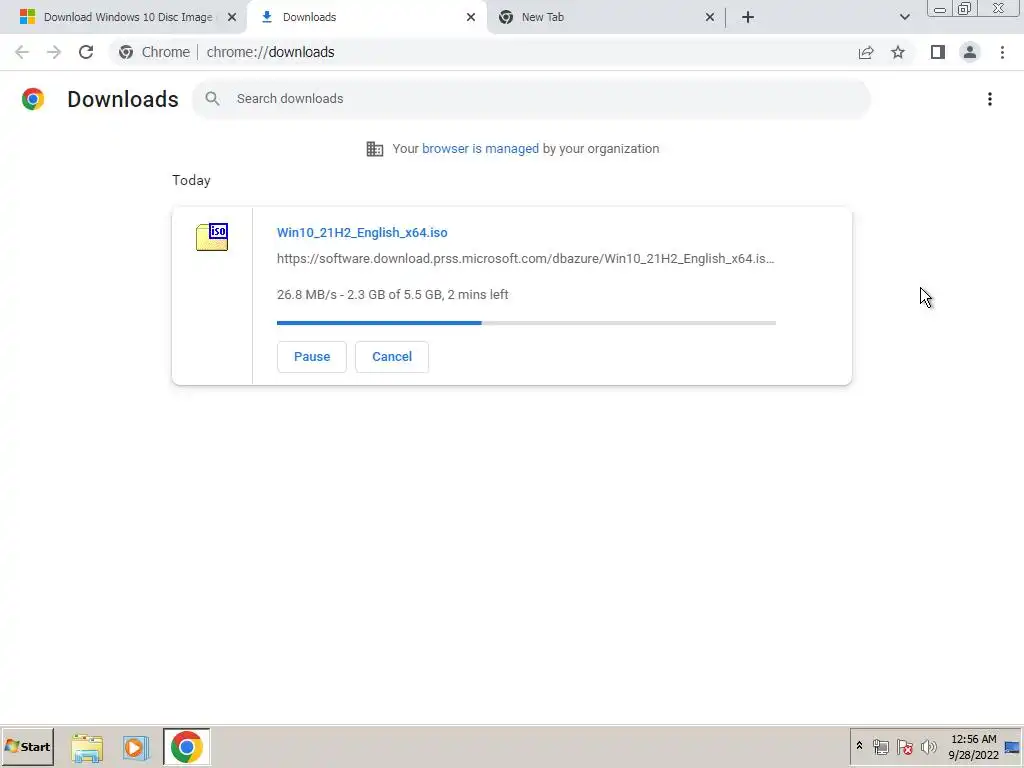Open the volume speaker tray icon
This screenshot has width=1024, height=768.
pyautogui.click(x=928, y=747)
